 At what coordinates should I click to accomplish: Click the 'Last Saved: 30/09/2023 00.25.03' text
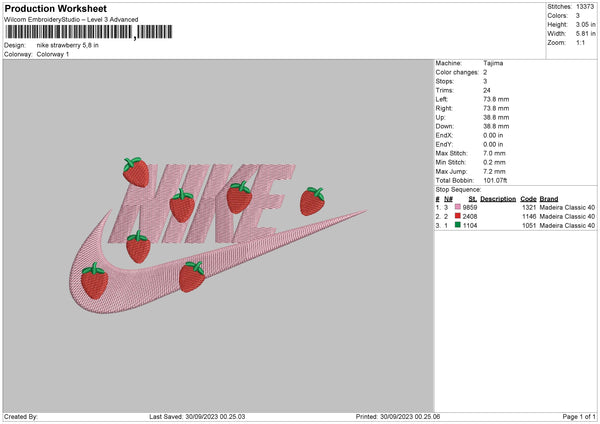[197, 416]
